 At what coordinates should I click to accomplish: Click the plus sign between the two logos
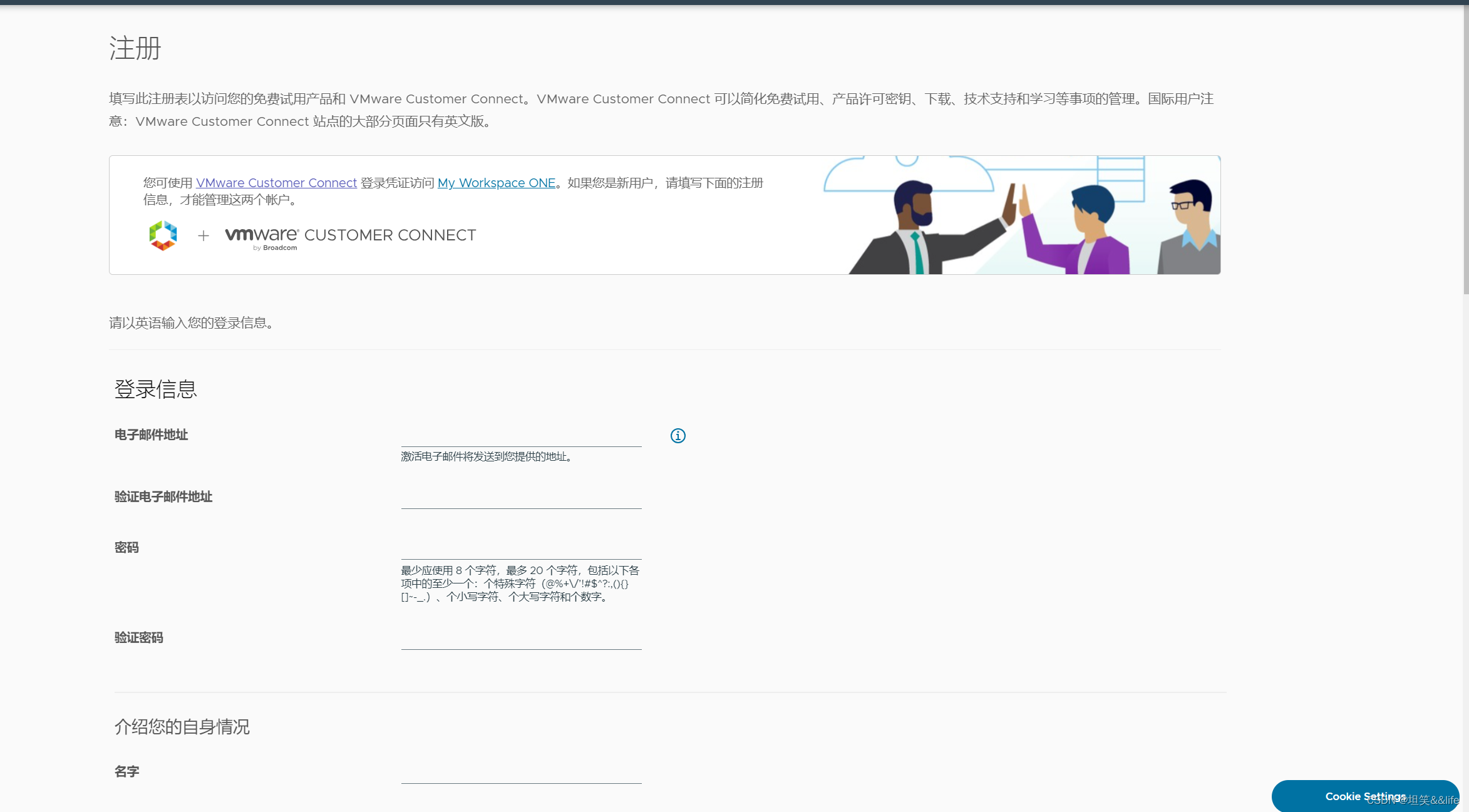(202, 237)
